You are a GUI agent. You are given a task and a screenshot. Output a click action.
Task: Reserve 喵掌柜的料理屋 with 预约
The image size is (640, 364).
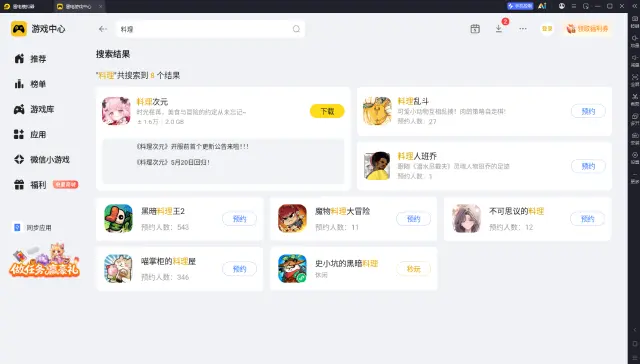pyautogui.click(x=239, y=269)
